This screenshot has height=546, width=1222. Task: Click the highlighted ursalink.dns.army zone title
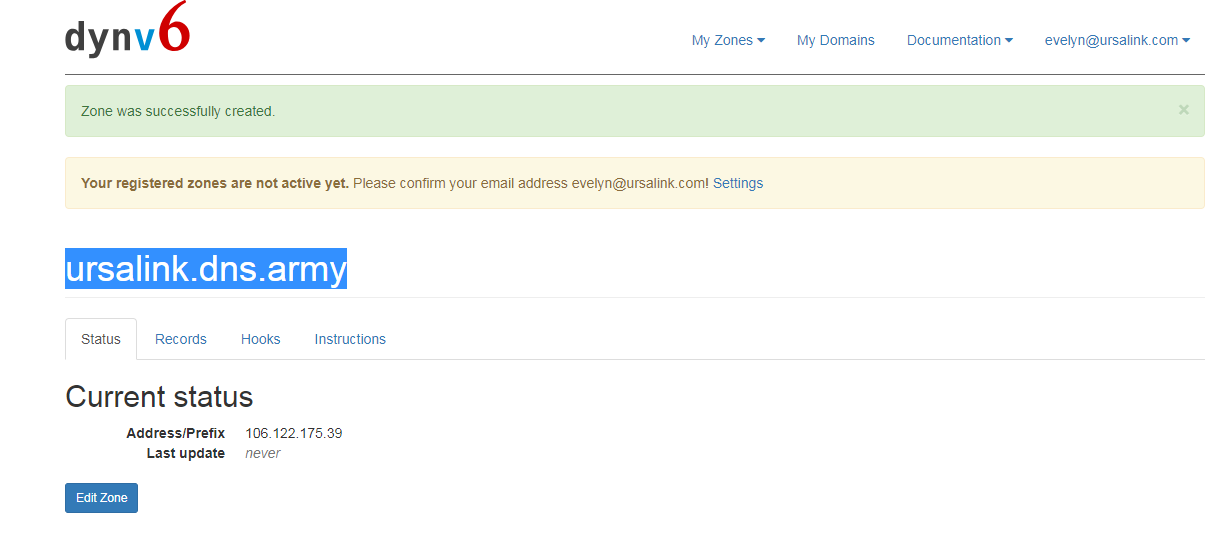(x=206, y=269)
